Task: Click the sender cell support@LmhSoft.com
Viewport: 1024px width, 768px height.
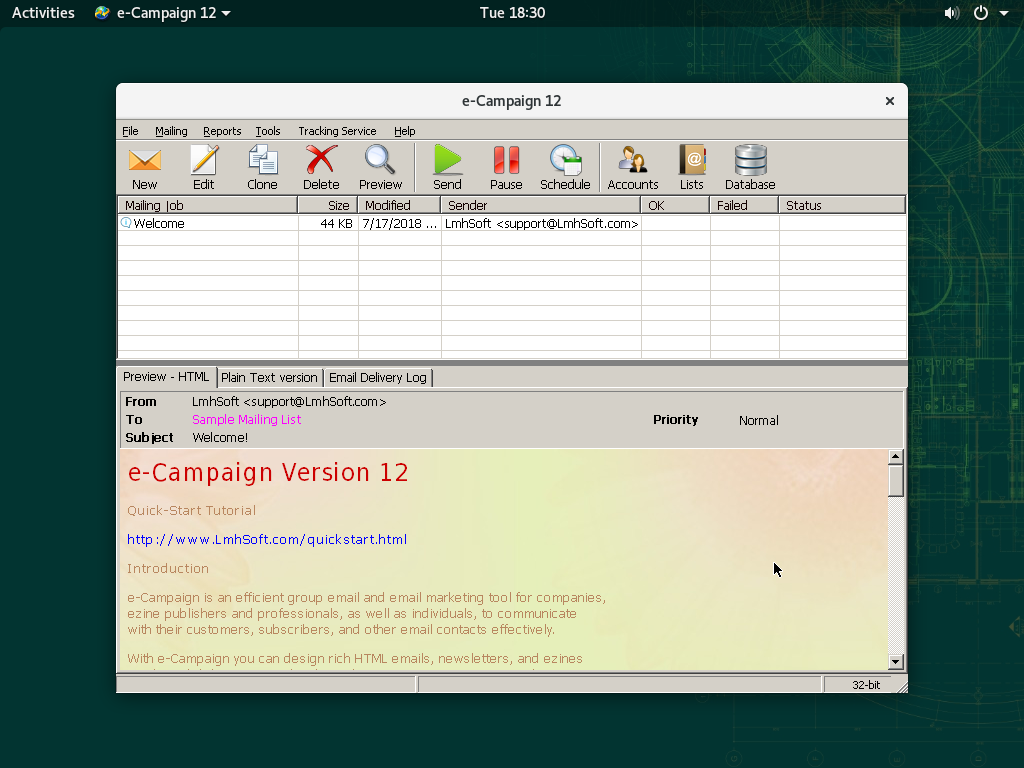Action: click(541, 223)
